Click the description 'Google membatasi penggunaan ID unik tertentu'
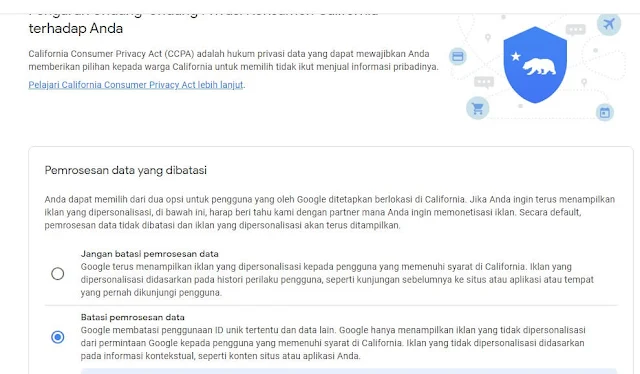 (333, 343)
